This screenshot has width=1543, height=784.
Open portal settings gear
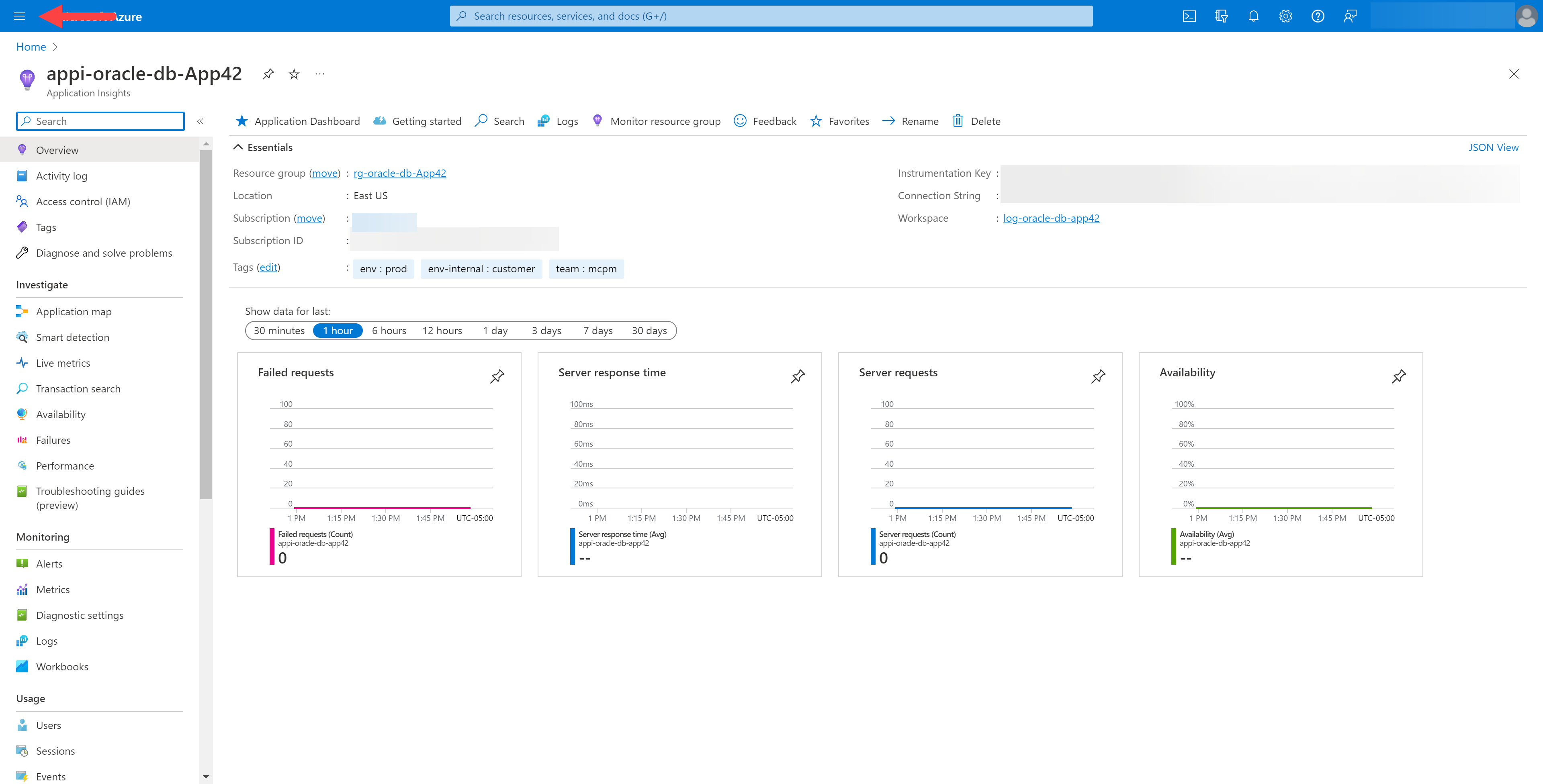pos(1285,16)
